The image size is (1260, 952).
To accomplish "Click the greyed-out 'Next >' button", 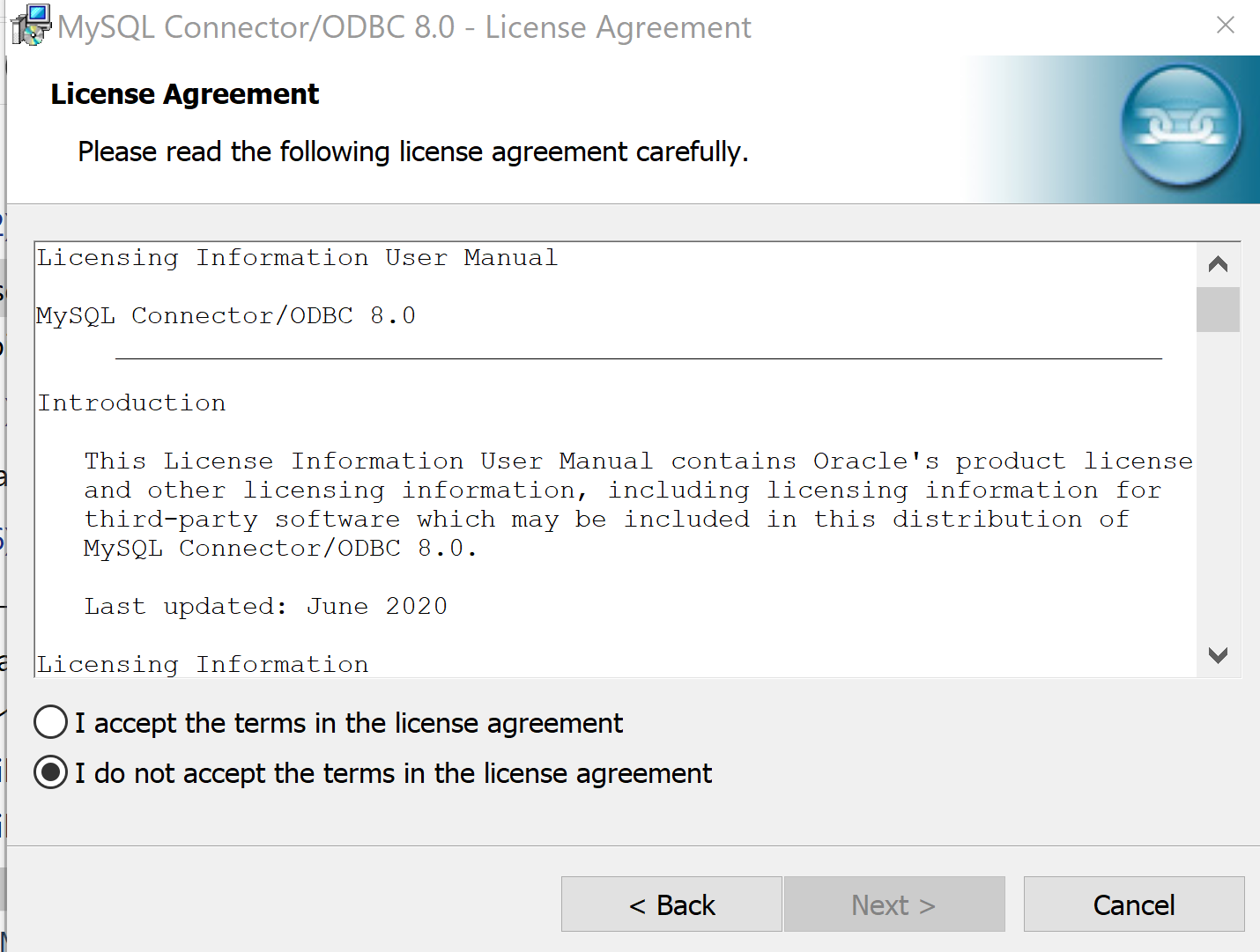I will pos(894,904).
